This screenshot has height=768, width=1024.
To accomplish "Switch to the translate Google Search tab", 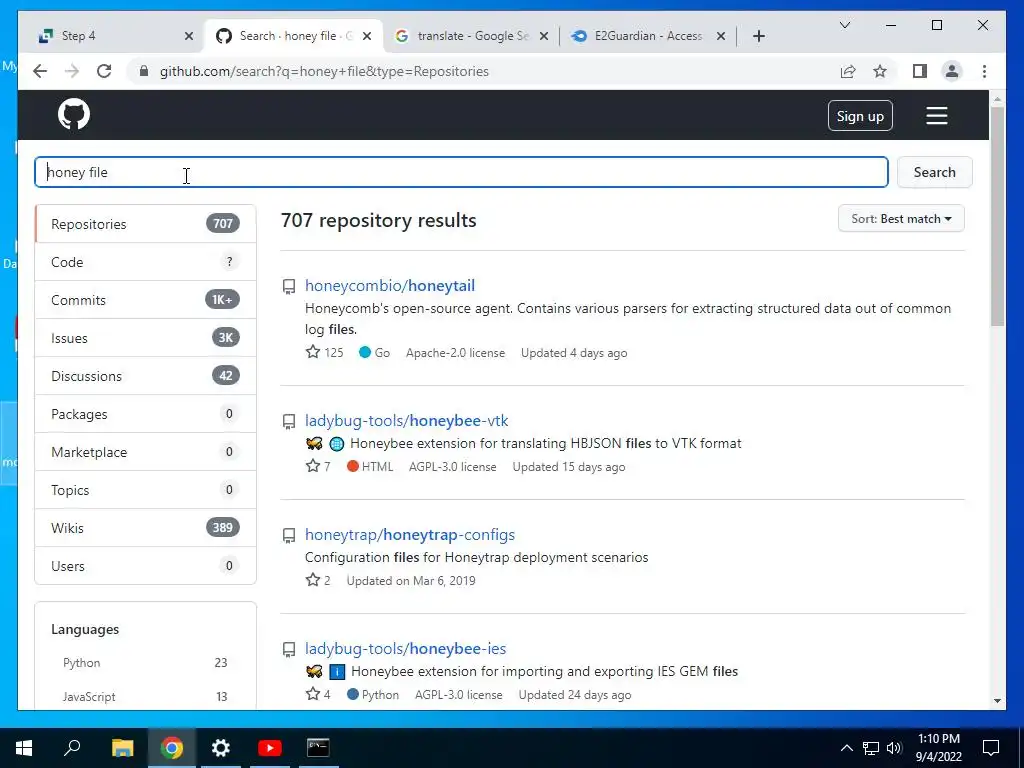I will point(472,36).
